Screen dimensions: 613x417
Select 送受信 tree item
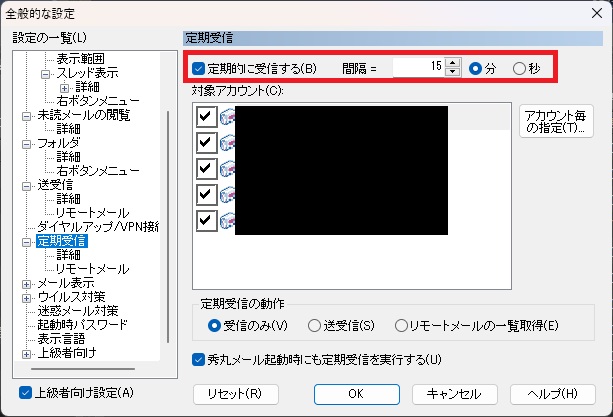[55, 185]
